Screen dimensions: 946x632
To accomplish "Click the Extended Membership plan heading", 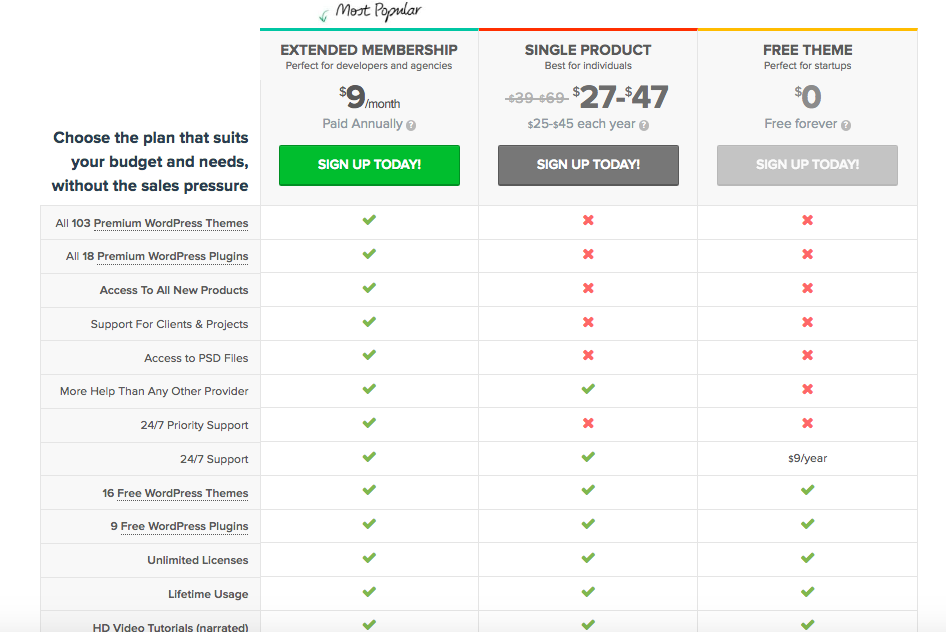I will (369, 50).
